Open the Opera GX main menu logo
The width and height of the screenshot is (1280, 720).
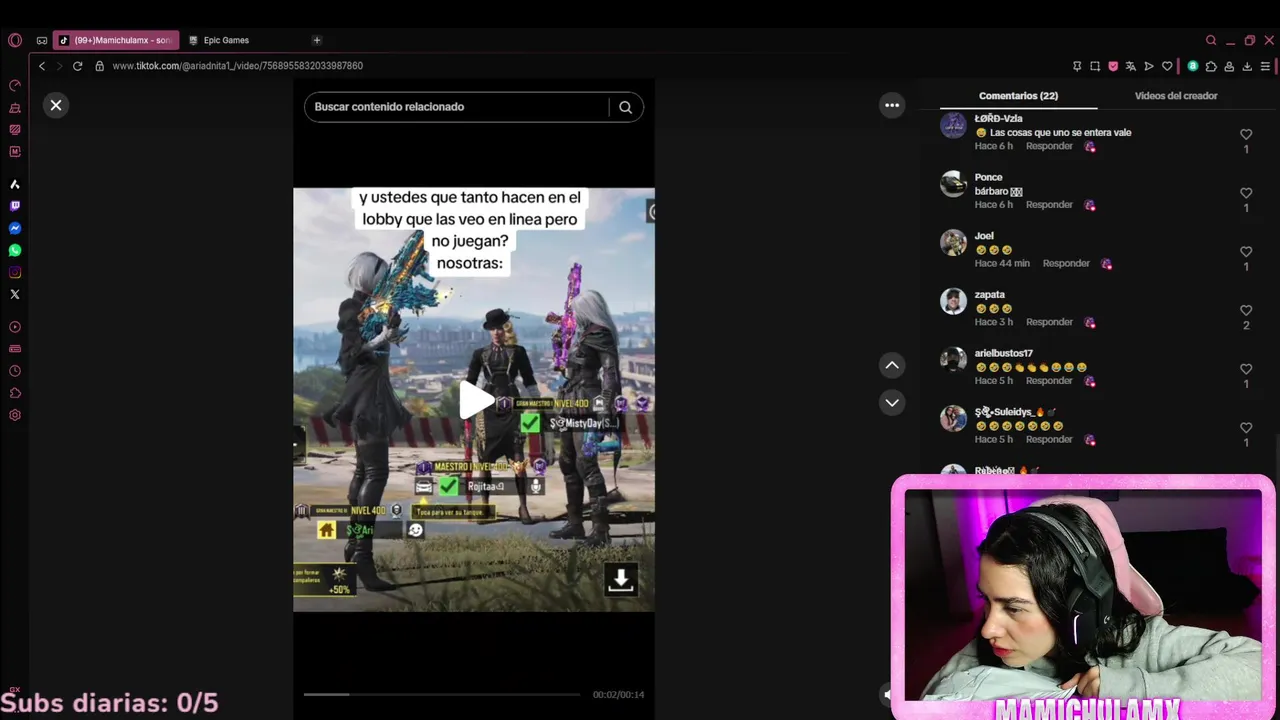[x=14, y=40]
